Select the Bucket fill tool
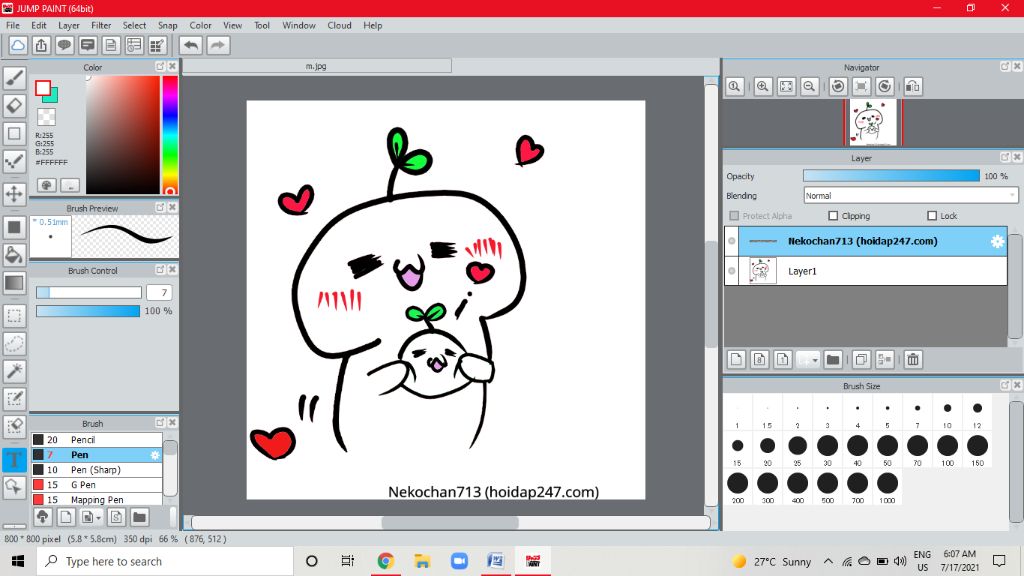The height and width of the screenshot is (576, 1024). click(14, 255)
